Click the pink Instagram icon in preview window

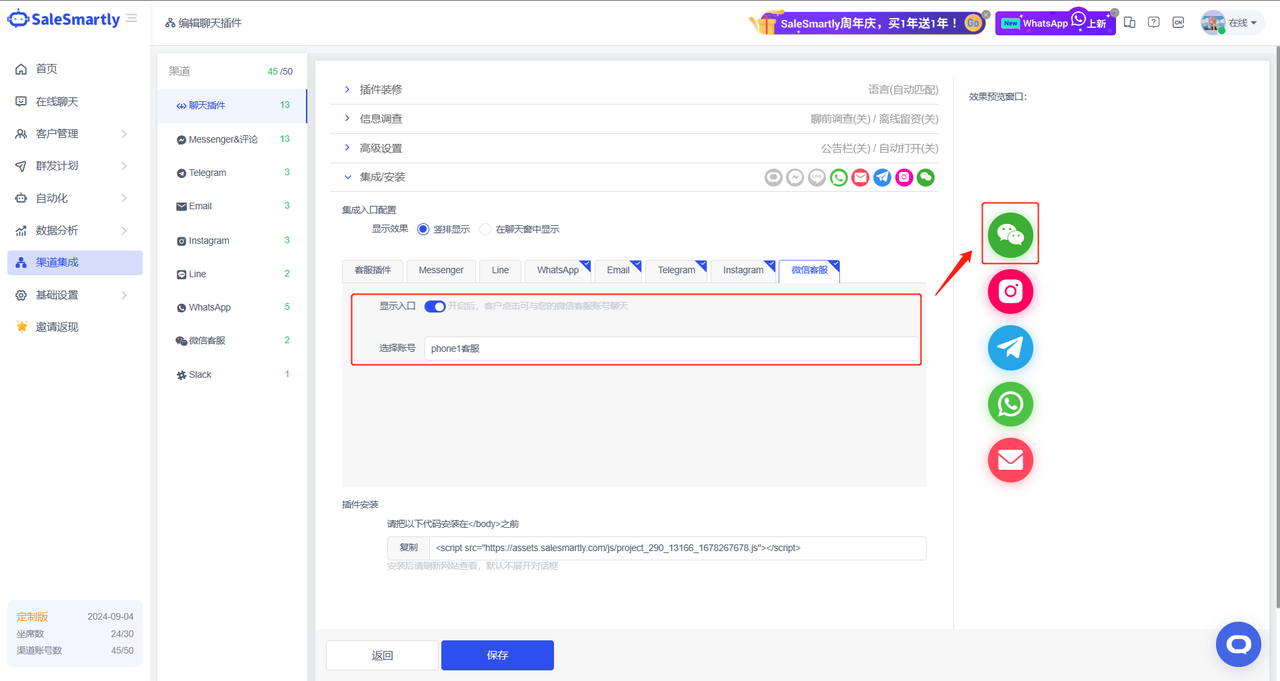click(x=1010, y=291)
